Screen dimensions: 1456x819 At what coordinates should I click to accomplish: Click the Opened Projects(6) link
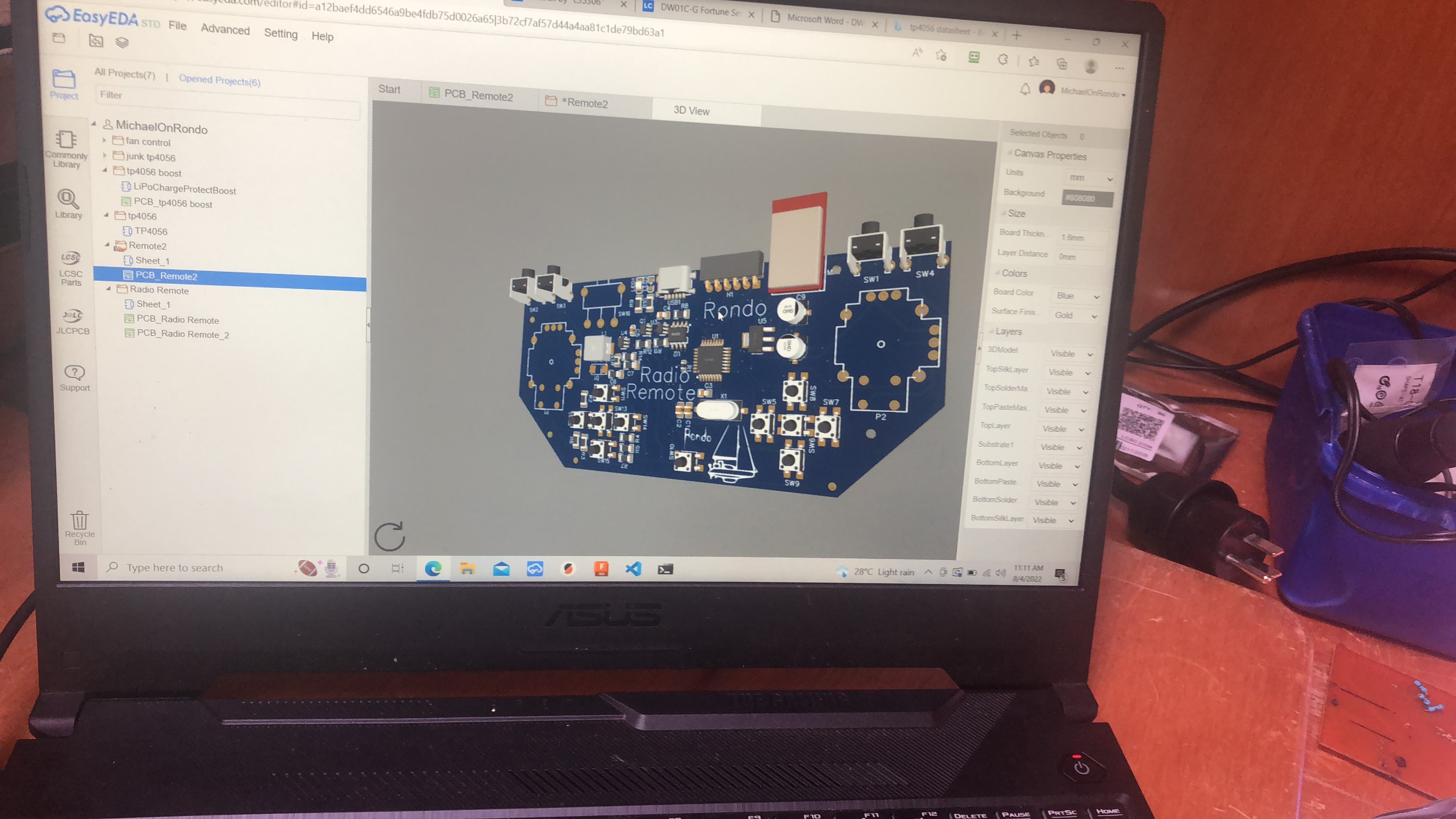coord(219,80)
